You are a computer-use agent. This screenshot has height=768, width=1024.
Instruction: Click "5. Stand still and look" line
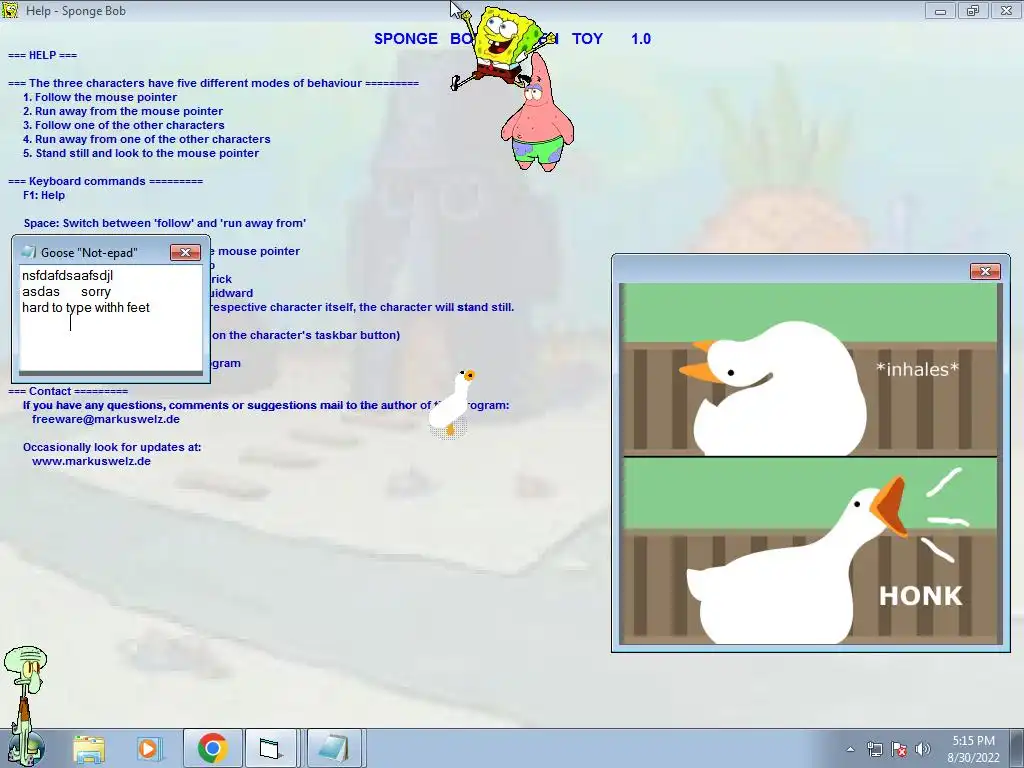pyautogui.click(x=140, y=153)
